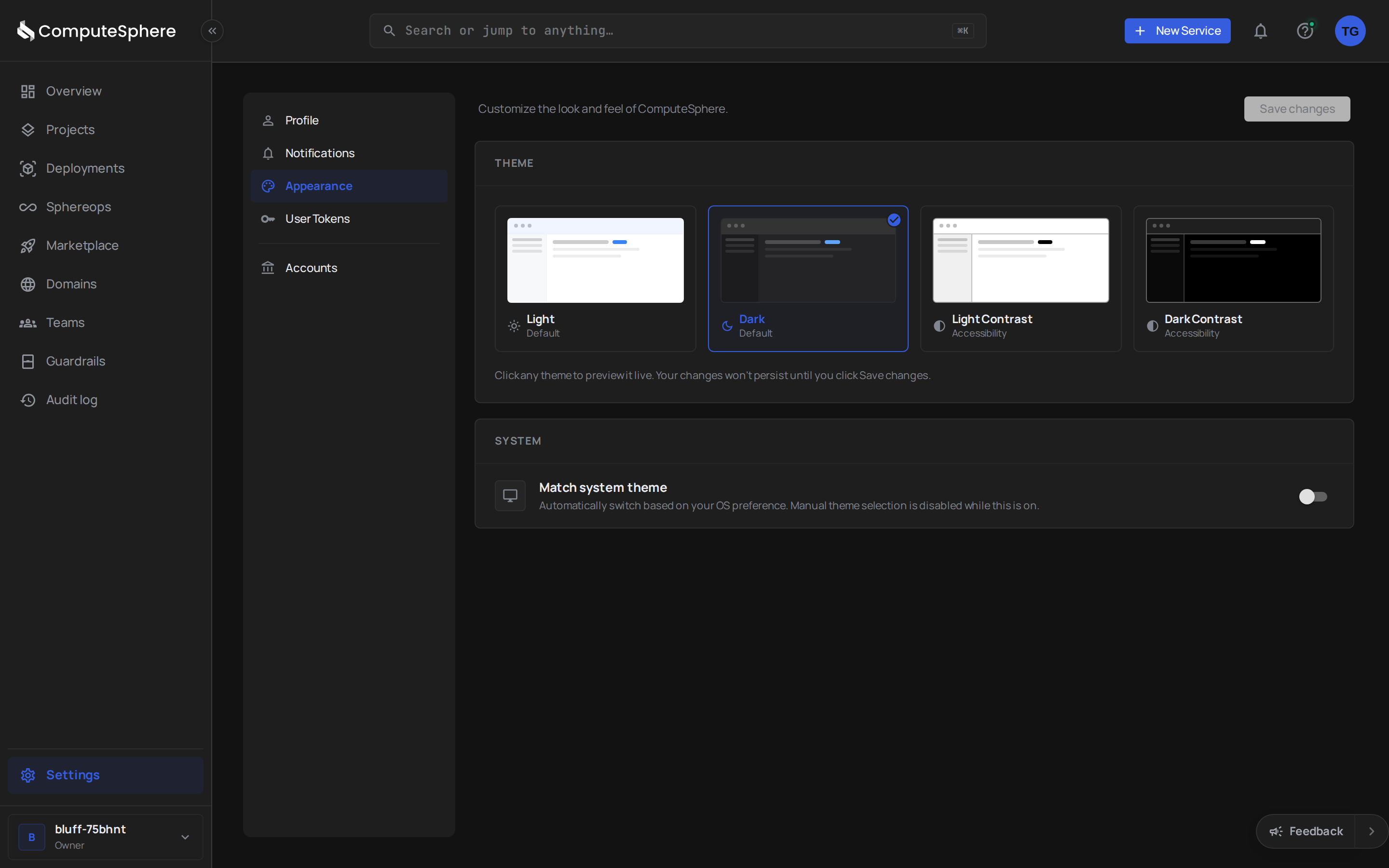
Task: Open Guardrails label in sidebar
Action: [x=76, y=361]
